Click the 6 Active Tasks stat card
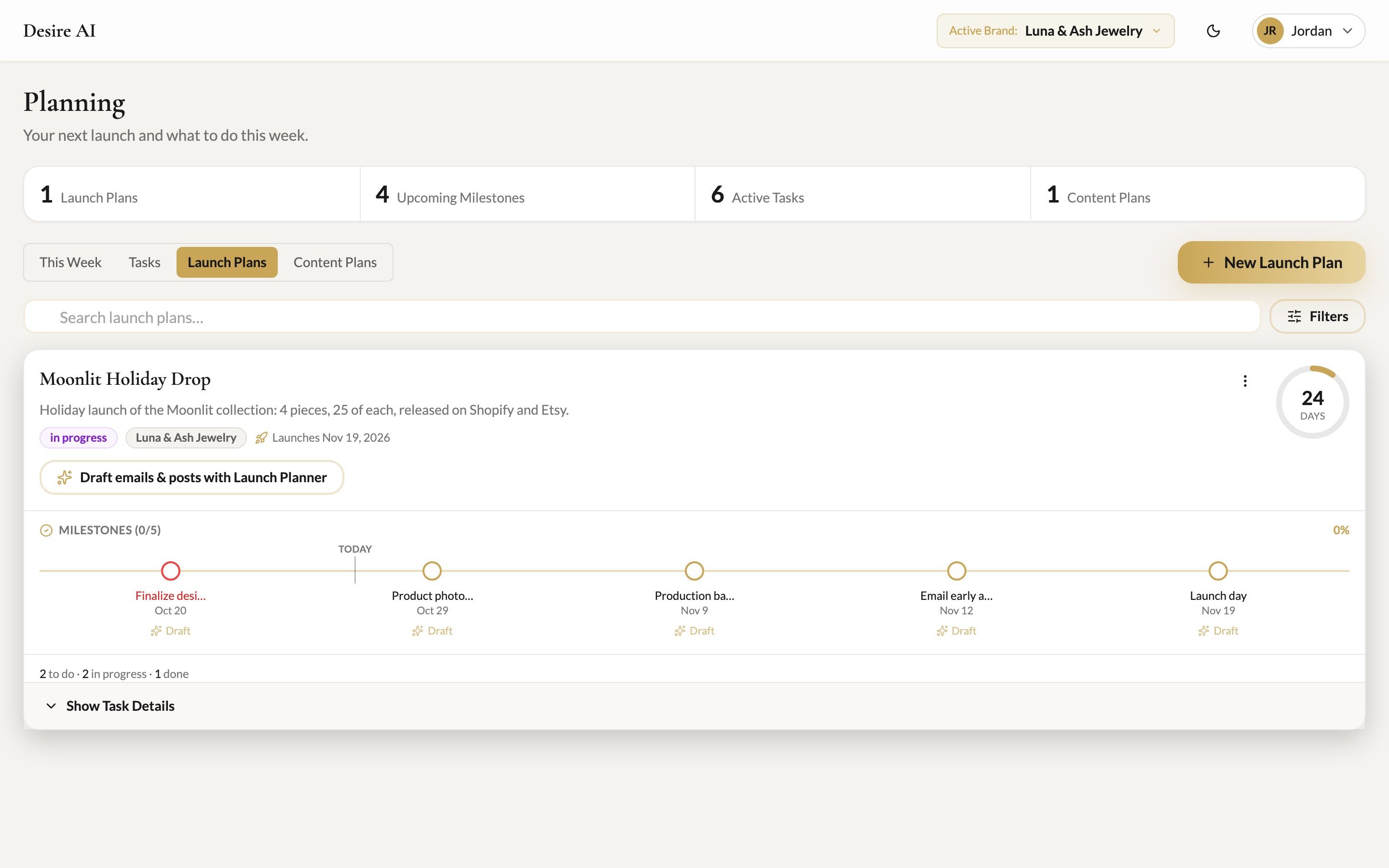 click(863, 194)
